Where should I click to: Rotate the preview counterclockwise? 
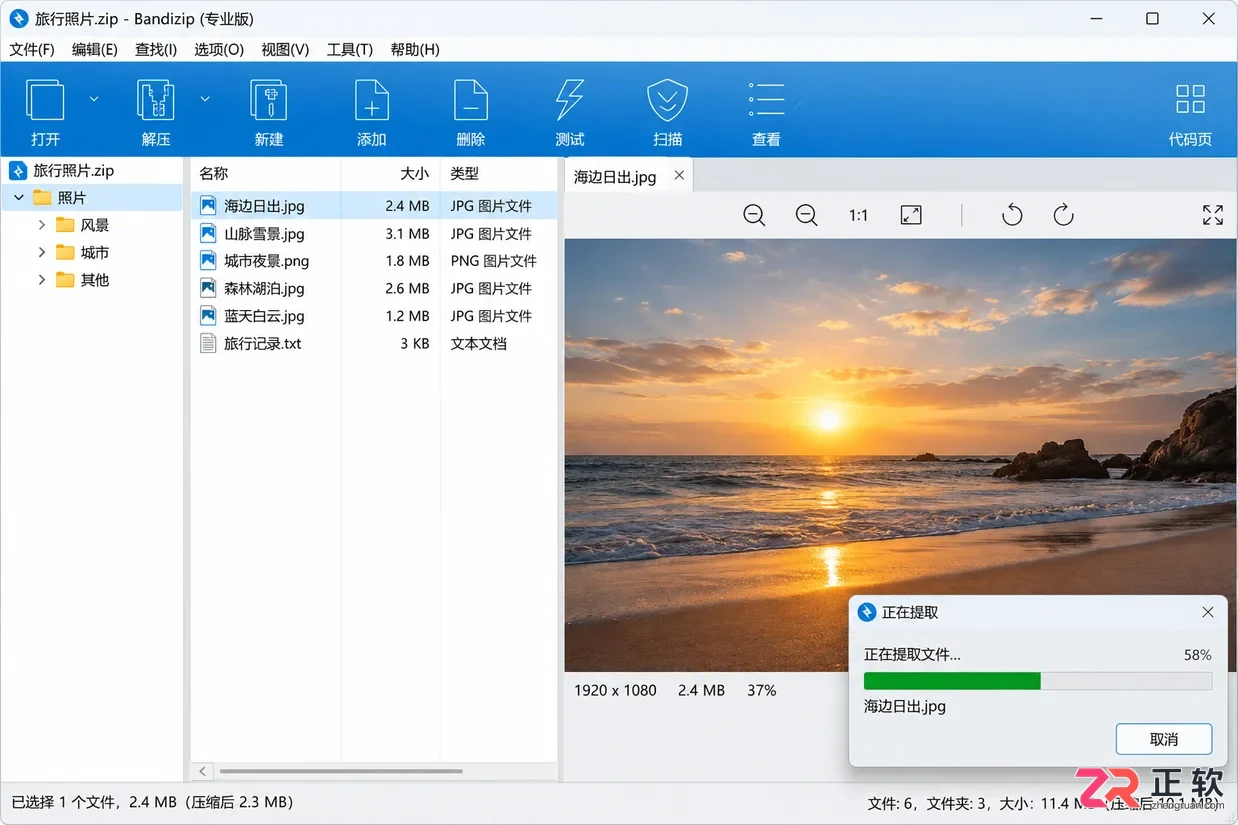[1012, 215]
